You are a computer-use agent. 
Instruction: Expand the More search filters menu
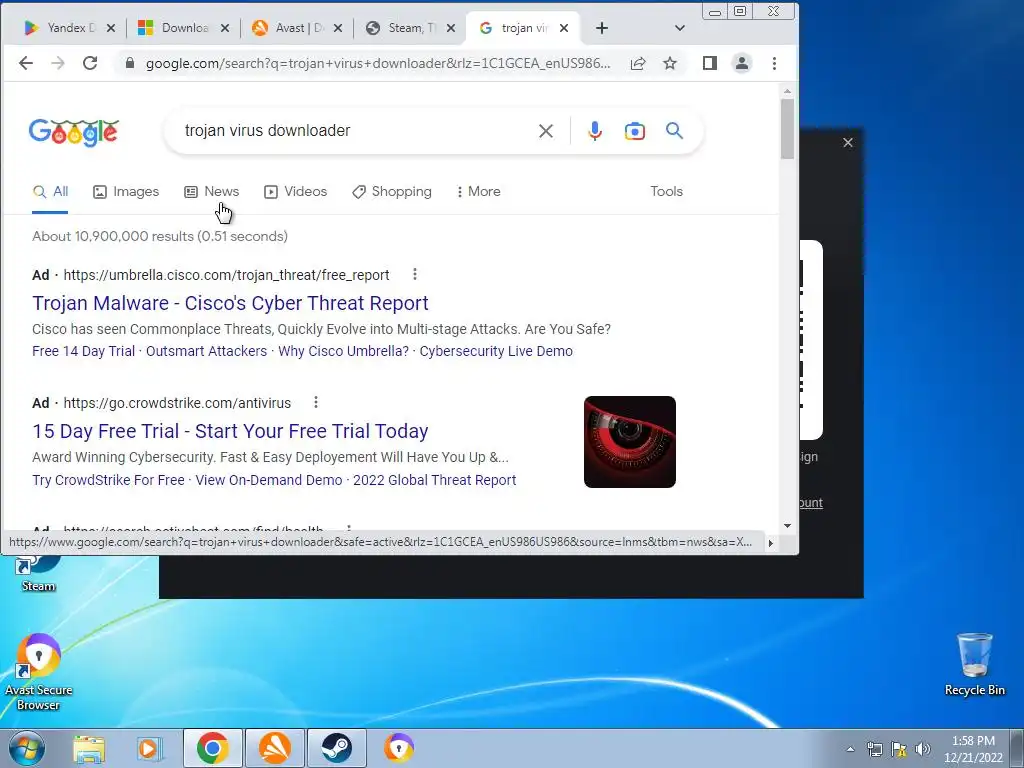(x=479, y=191)
